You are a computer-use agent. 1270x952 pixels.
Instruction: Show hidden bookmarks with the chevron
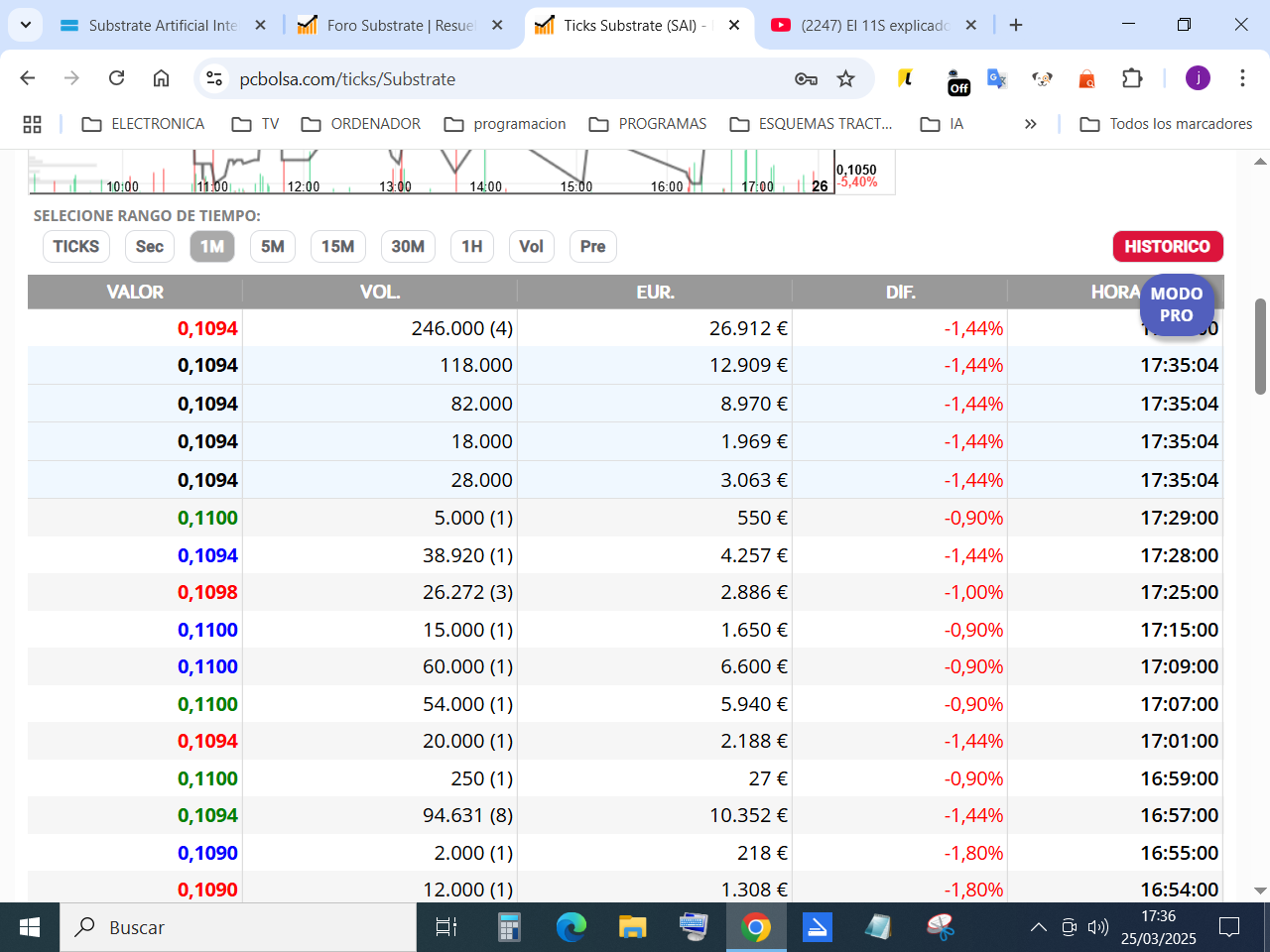[x=1030, y=124]
